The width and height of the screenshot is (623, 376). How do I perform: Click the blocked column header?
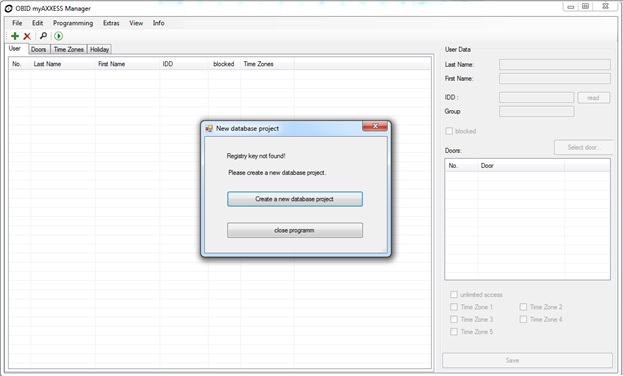(x=224, y=64)
